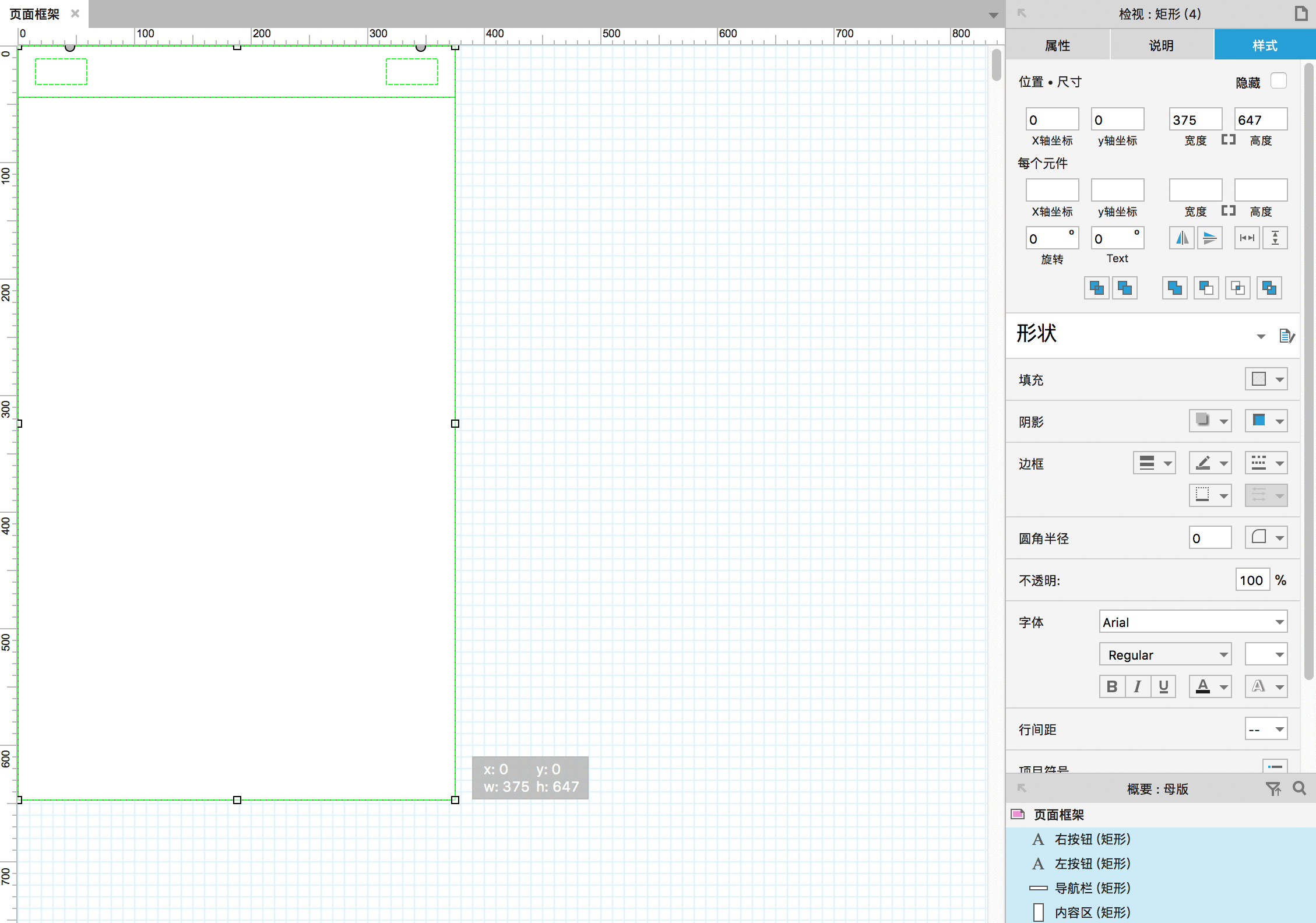Click the 不透明 opacity field
The width and height of the screenshot is (1316, 923).
click(x=1252, y=580)
